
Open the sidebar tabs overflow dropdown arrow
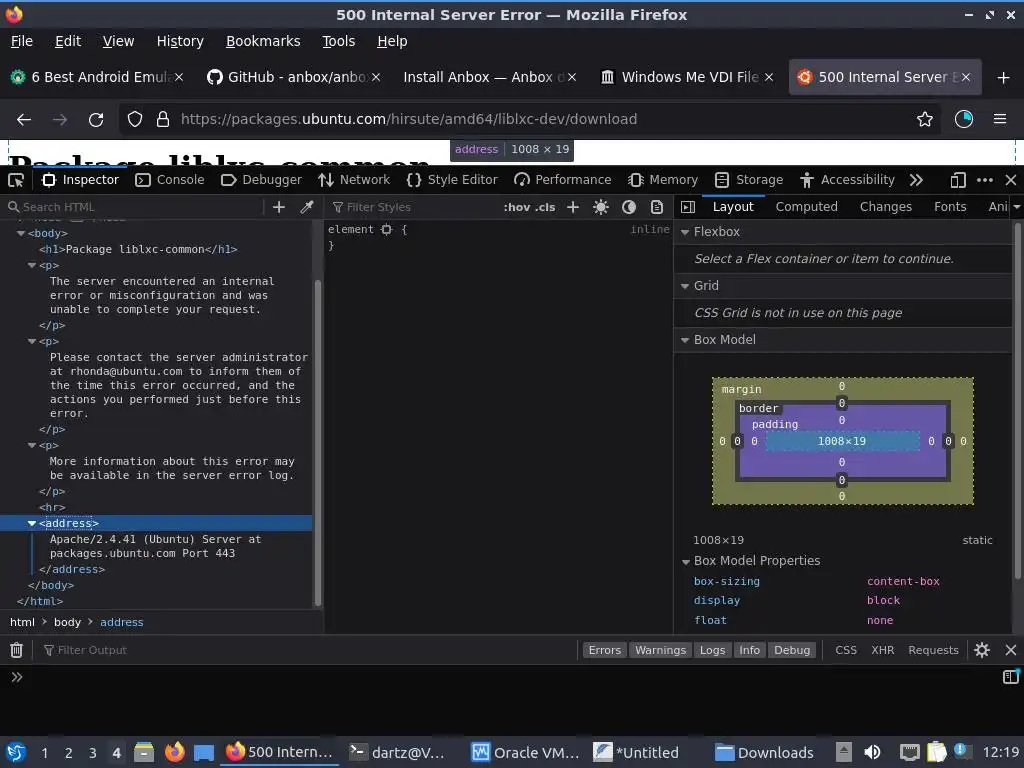(x=1017, y=207)
